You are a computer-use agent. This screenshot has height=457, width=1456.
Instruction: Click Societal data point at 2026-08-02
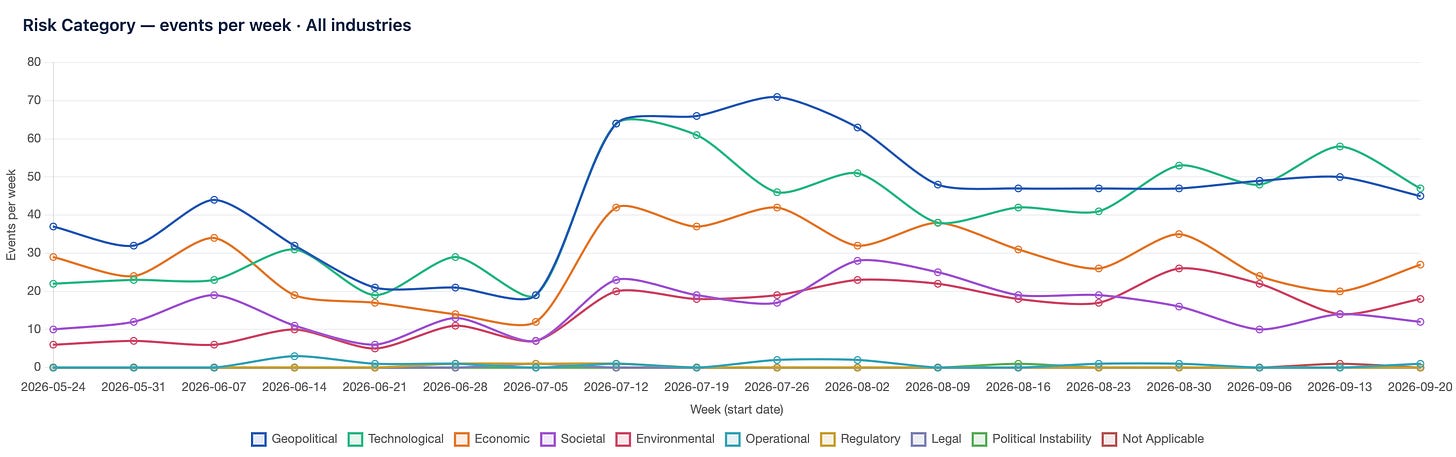click(858, 261)
